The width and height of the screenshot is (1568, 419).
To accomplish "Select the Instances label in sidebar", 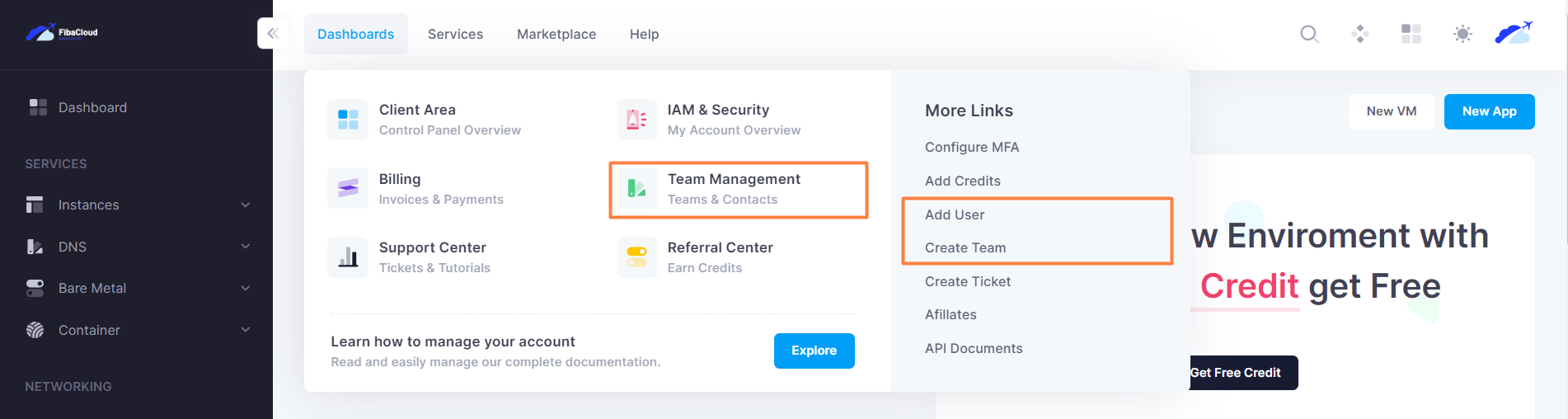I will (x=89, y=205).
